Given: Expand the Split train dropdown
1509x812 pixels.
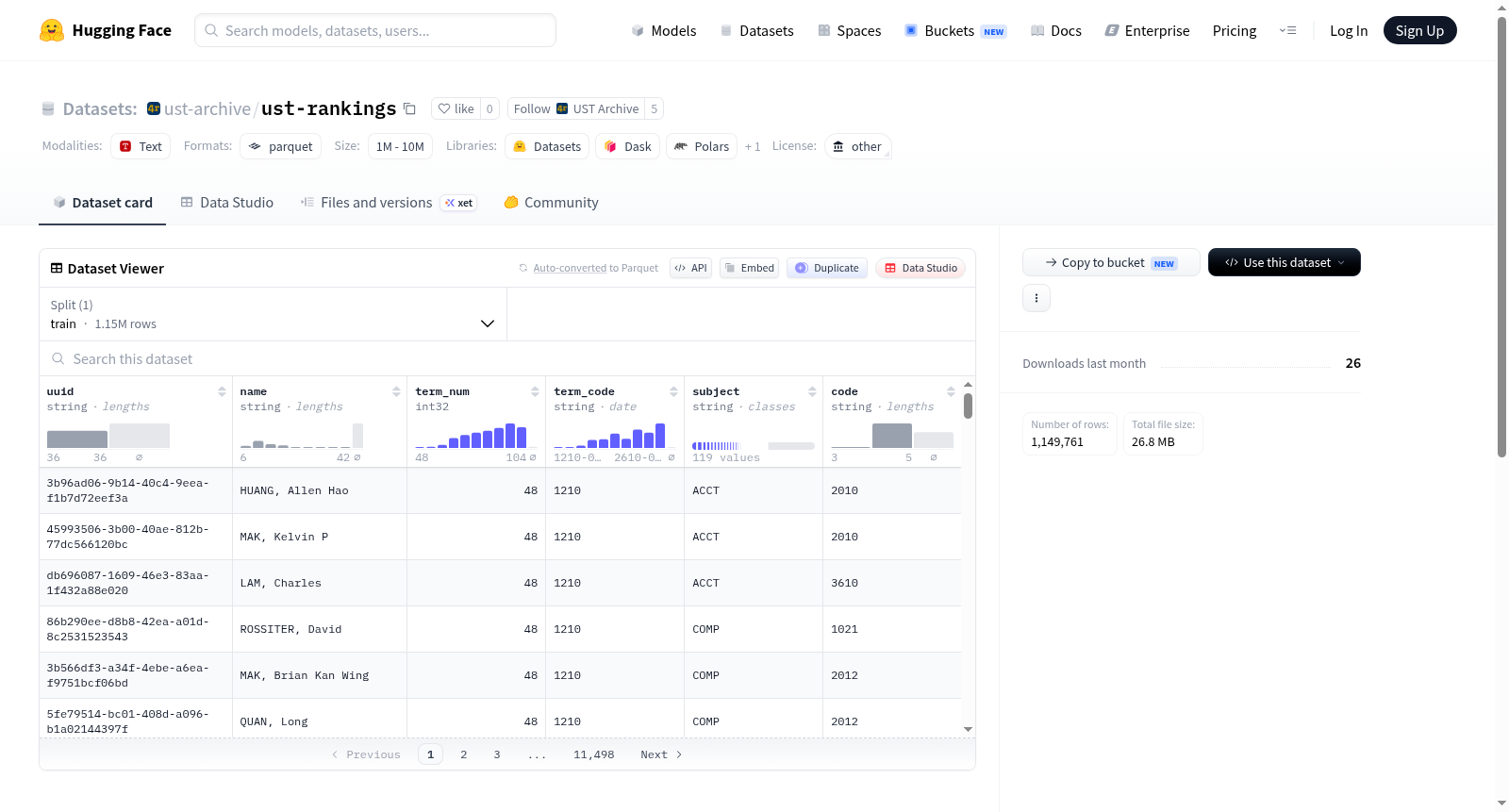Looking at the screenshot, I should [273, 314].
